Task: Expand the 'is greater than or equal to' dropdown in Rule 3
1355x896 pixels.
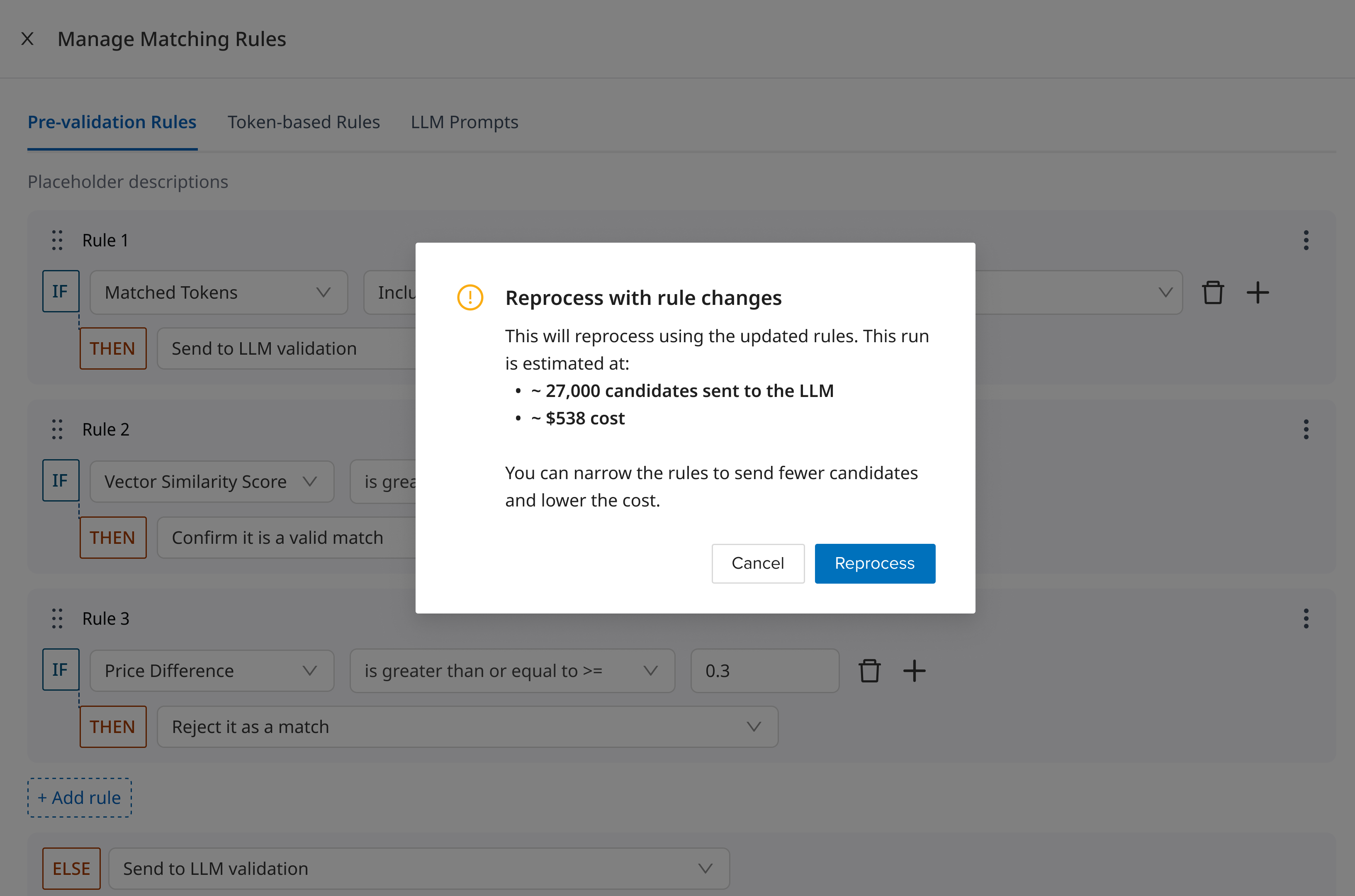Action: pos(512,671)
